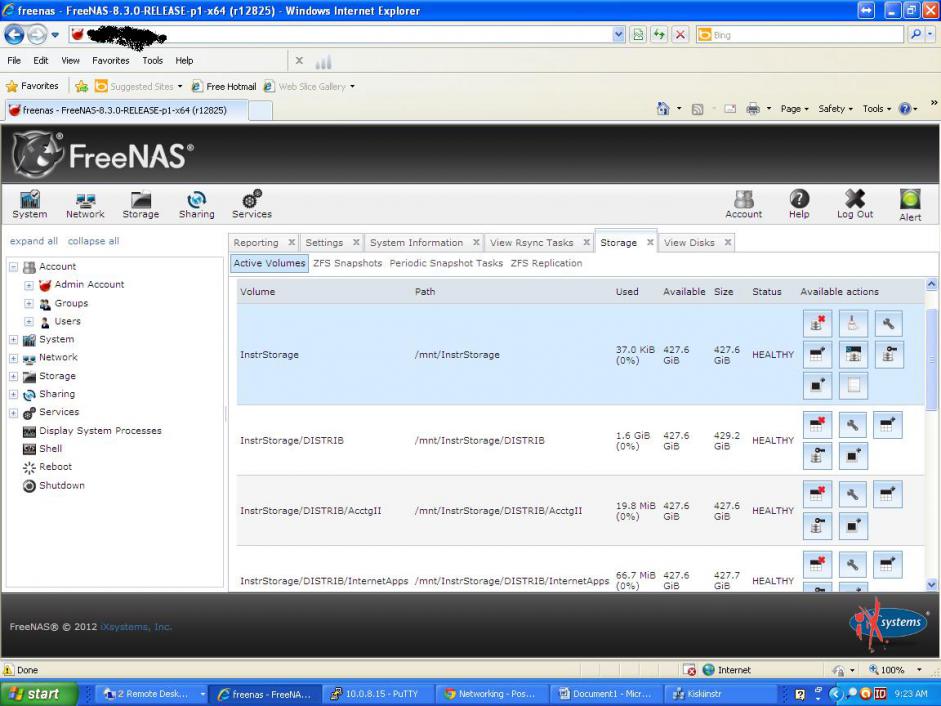
Task: Open the File menu
Action: 14,60
